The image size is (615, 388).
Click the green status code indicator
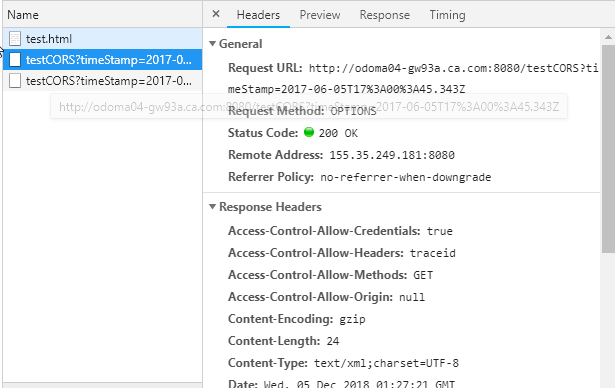(x=309, y=132)
